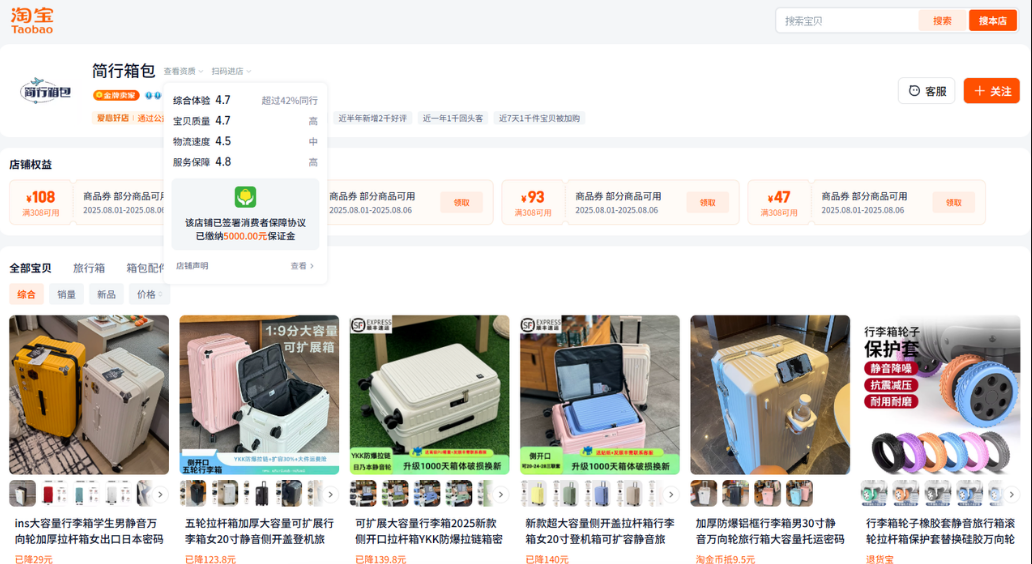Show more variants of 可扩展大容量行李箱 product

coord(501,494)
